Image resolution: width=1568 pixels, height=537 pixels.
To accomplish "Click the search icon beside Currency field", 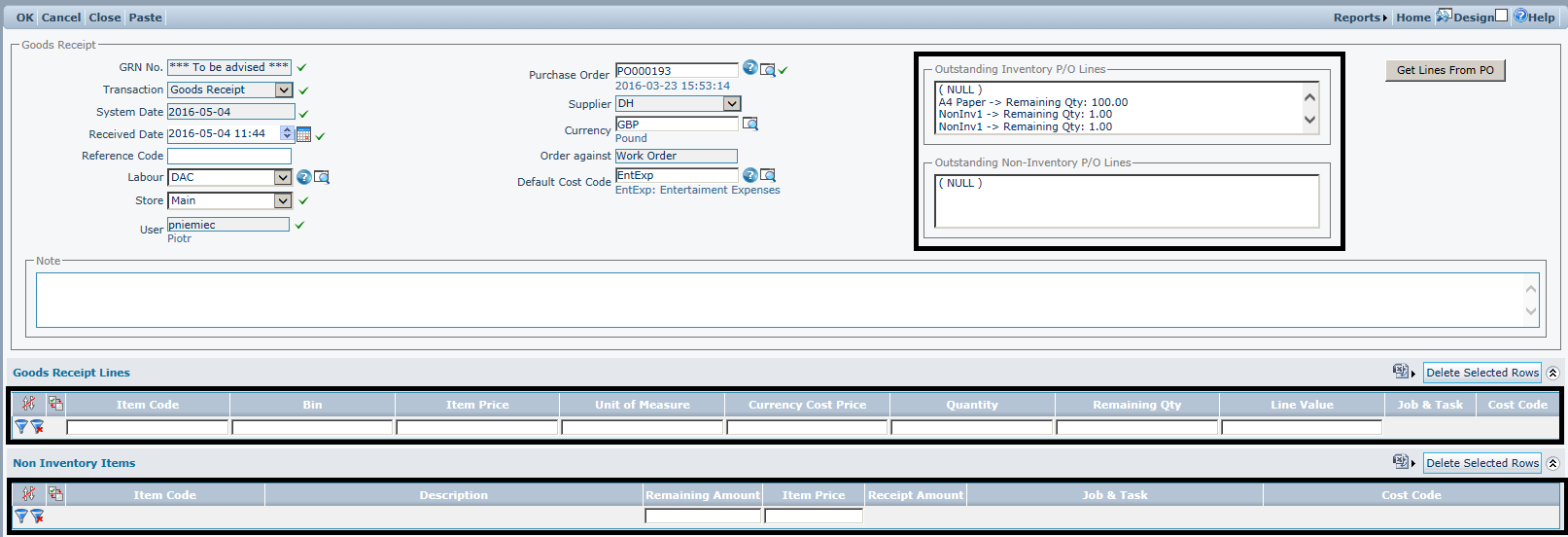I will coord(749,124).
